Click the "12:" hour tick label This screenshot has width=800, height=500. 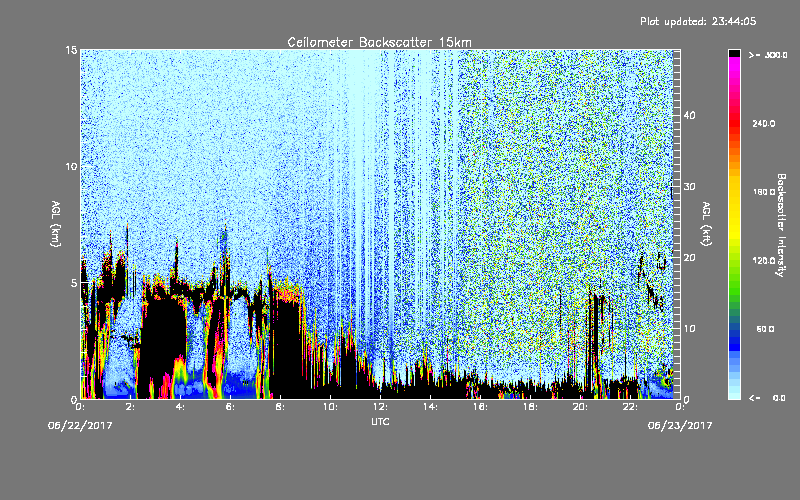coord(380,407)
